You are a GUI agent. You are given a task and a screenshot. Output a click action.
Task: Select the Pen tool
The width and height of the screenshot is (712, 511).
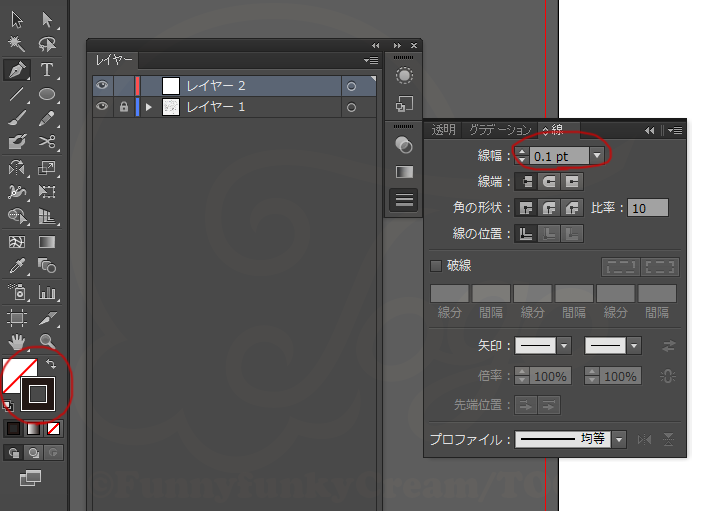[x=17, y=69]
